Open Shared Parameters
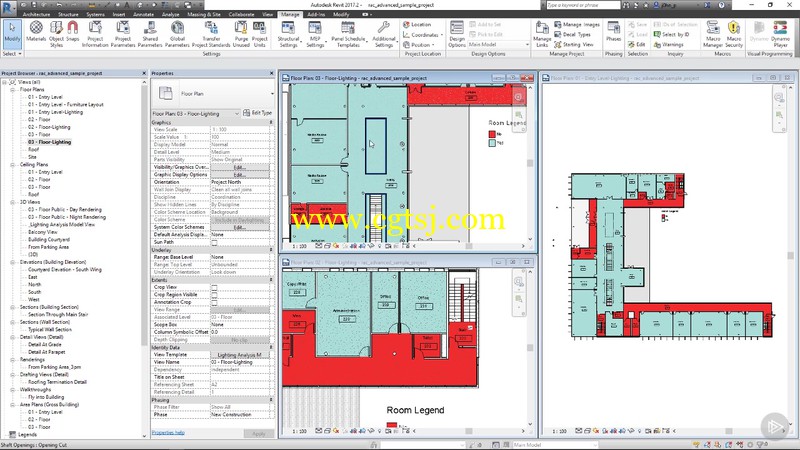Screen dimensions: 800x450 tap(150, 34)
